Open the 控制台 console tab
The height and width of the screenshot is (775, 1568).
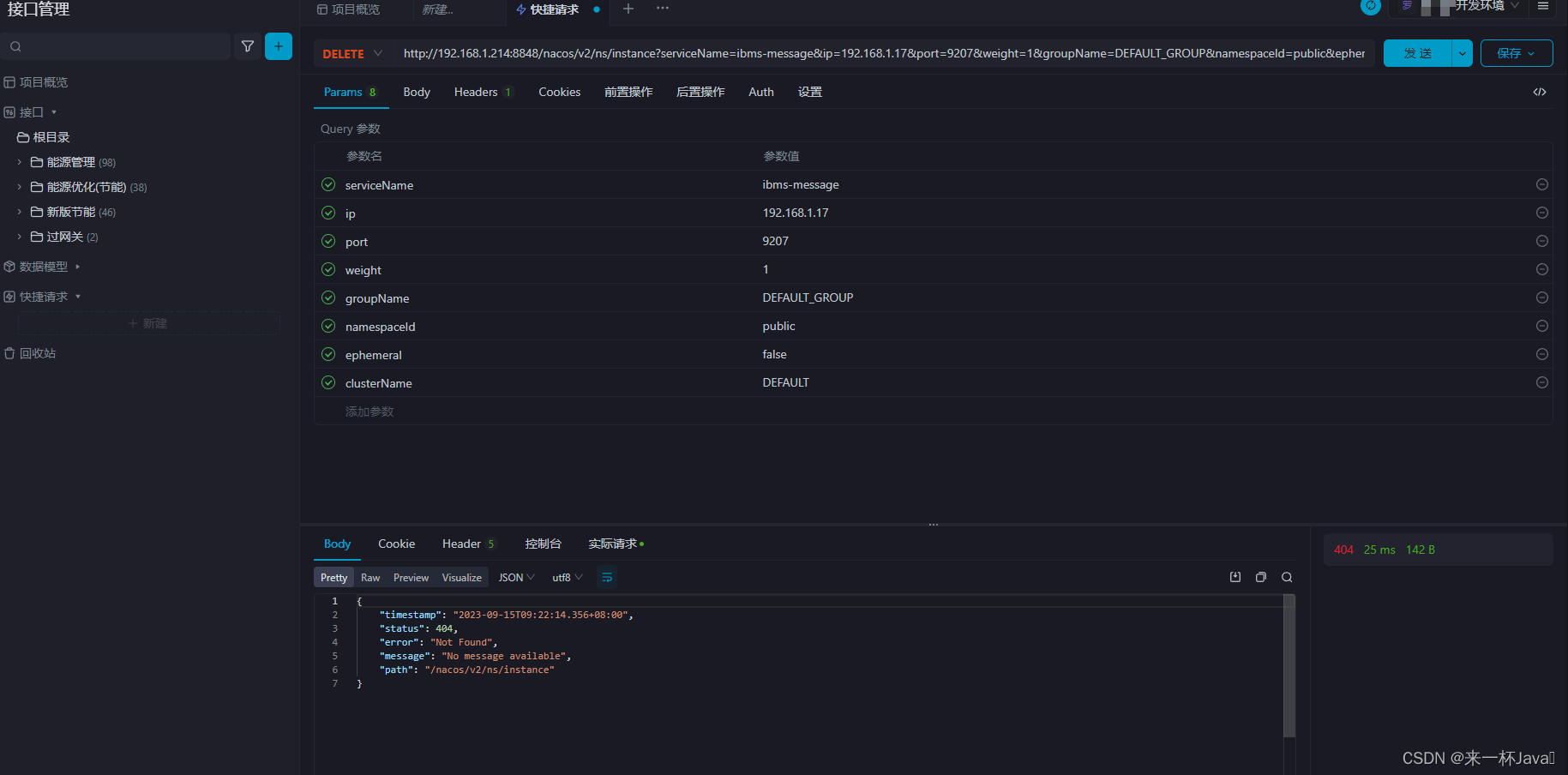(543, 544)
